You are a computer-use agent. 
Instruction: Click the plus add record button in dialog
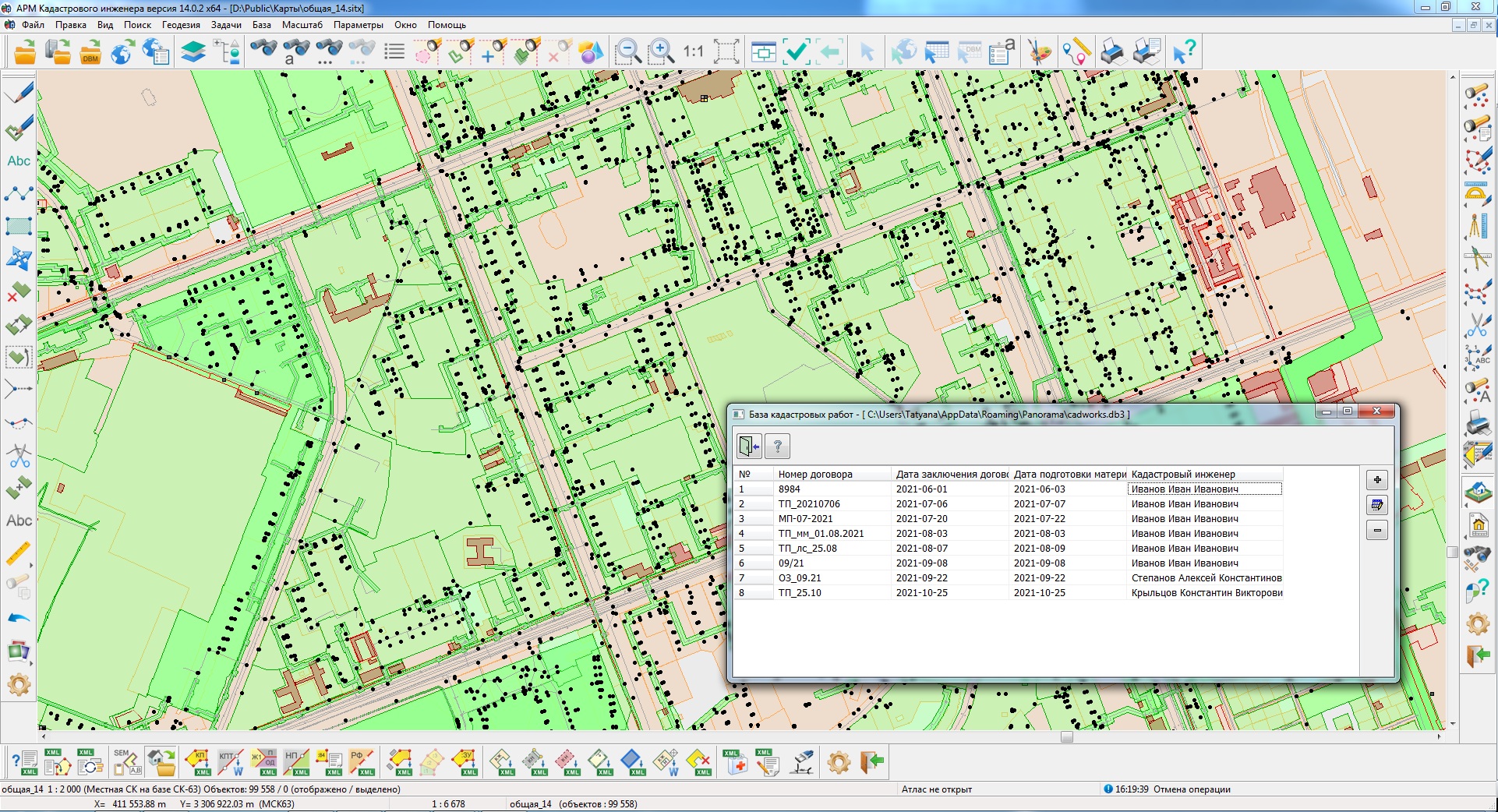coord(1377,480)
